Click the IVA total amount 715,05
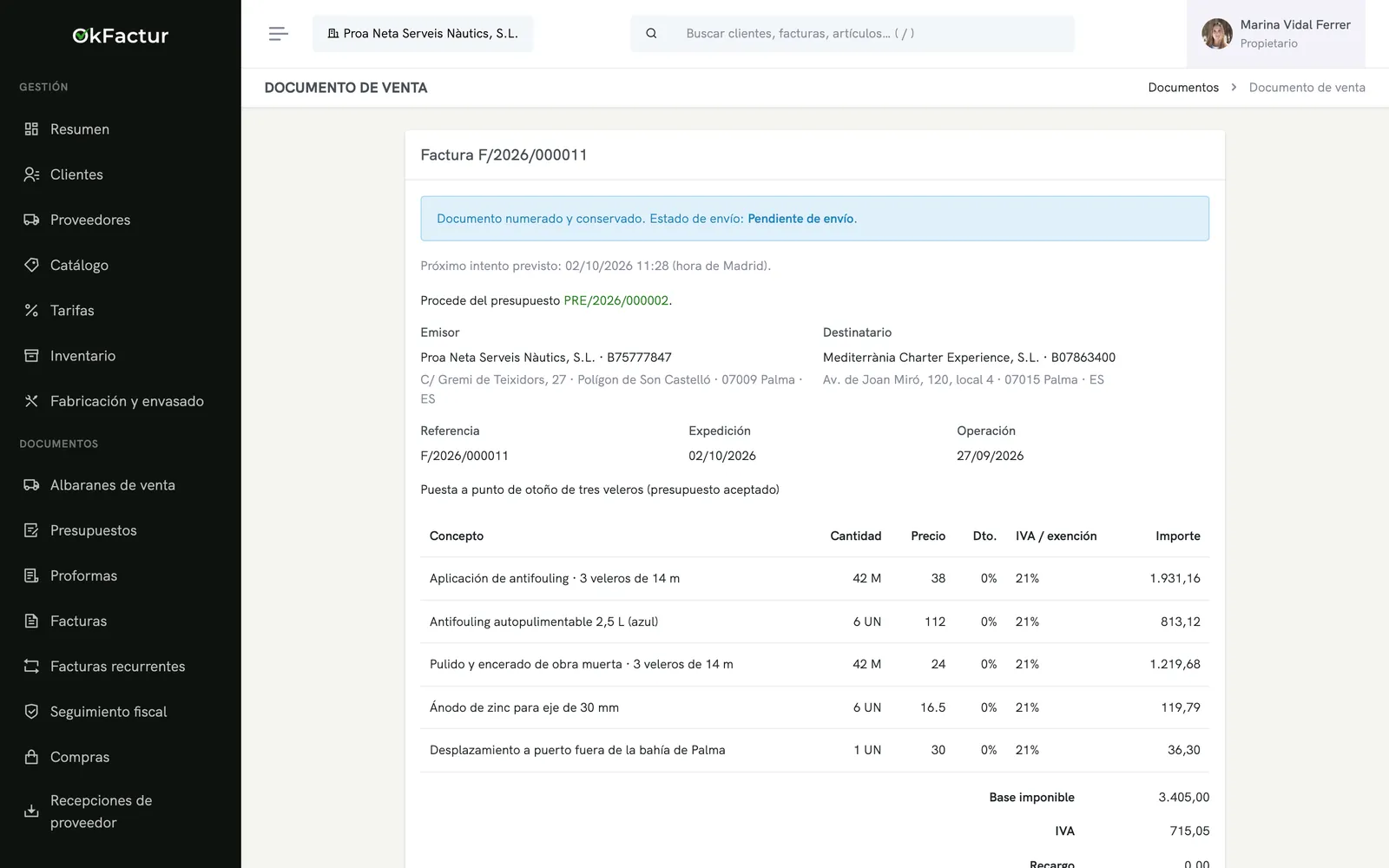This screenshot has height=868, width=1389. point(1189,831)
